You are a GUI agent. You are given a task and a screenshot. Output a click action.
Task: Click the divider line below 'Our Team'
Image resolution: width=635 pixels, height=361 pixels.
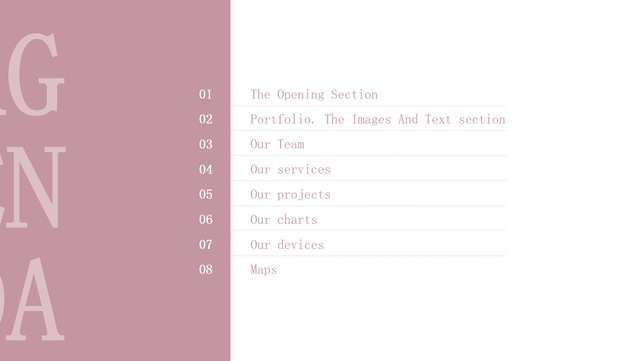pos(369,156)
